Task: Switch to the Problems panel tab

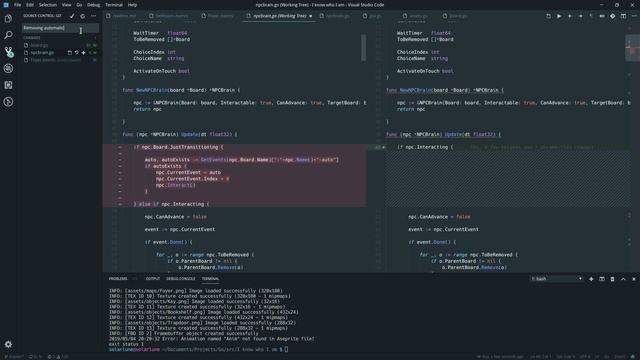Action: tap(118, 279)
